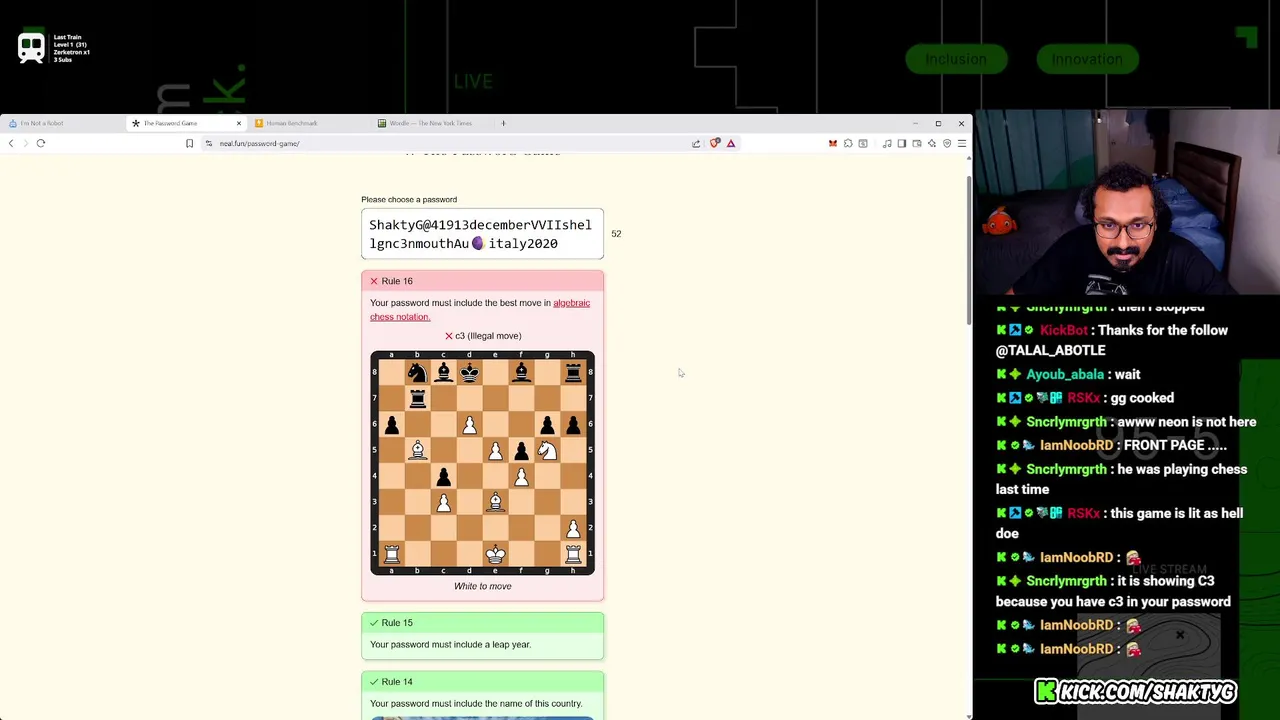
Task: Focus the password text box
Action: tap(482, 234)
